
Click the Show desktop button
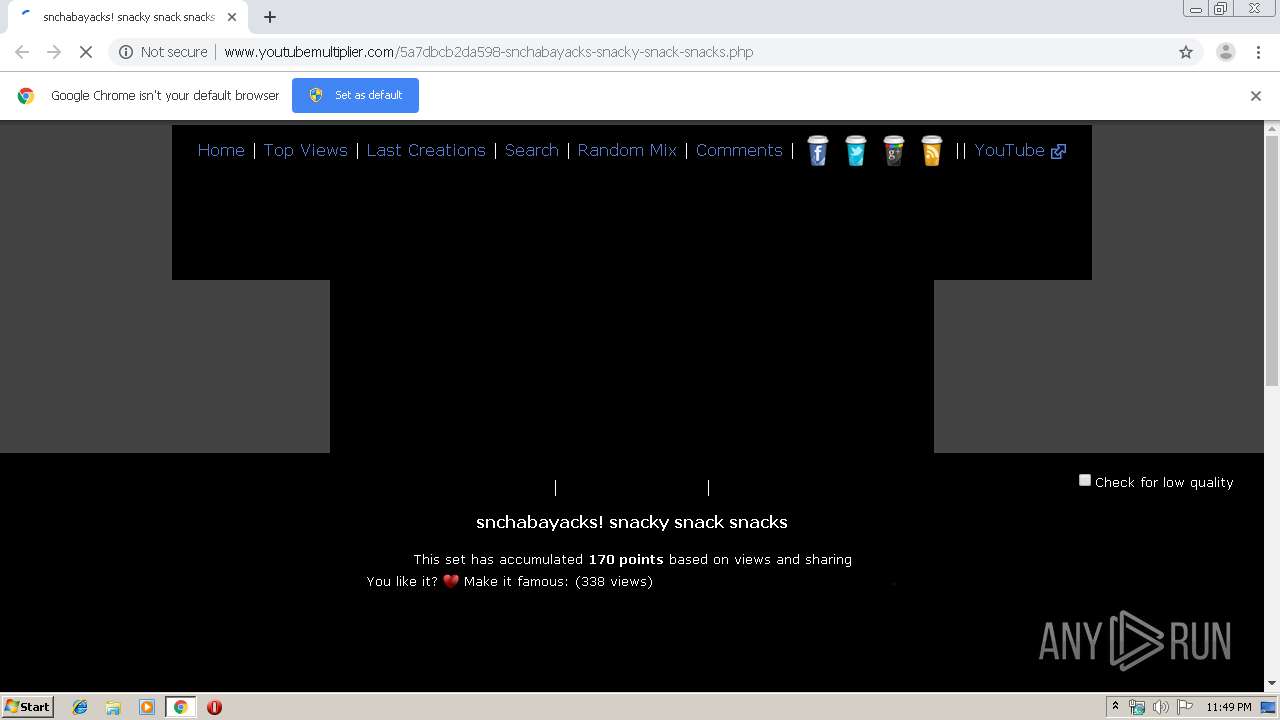1268,707
